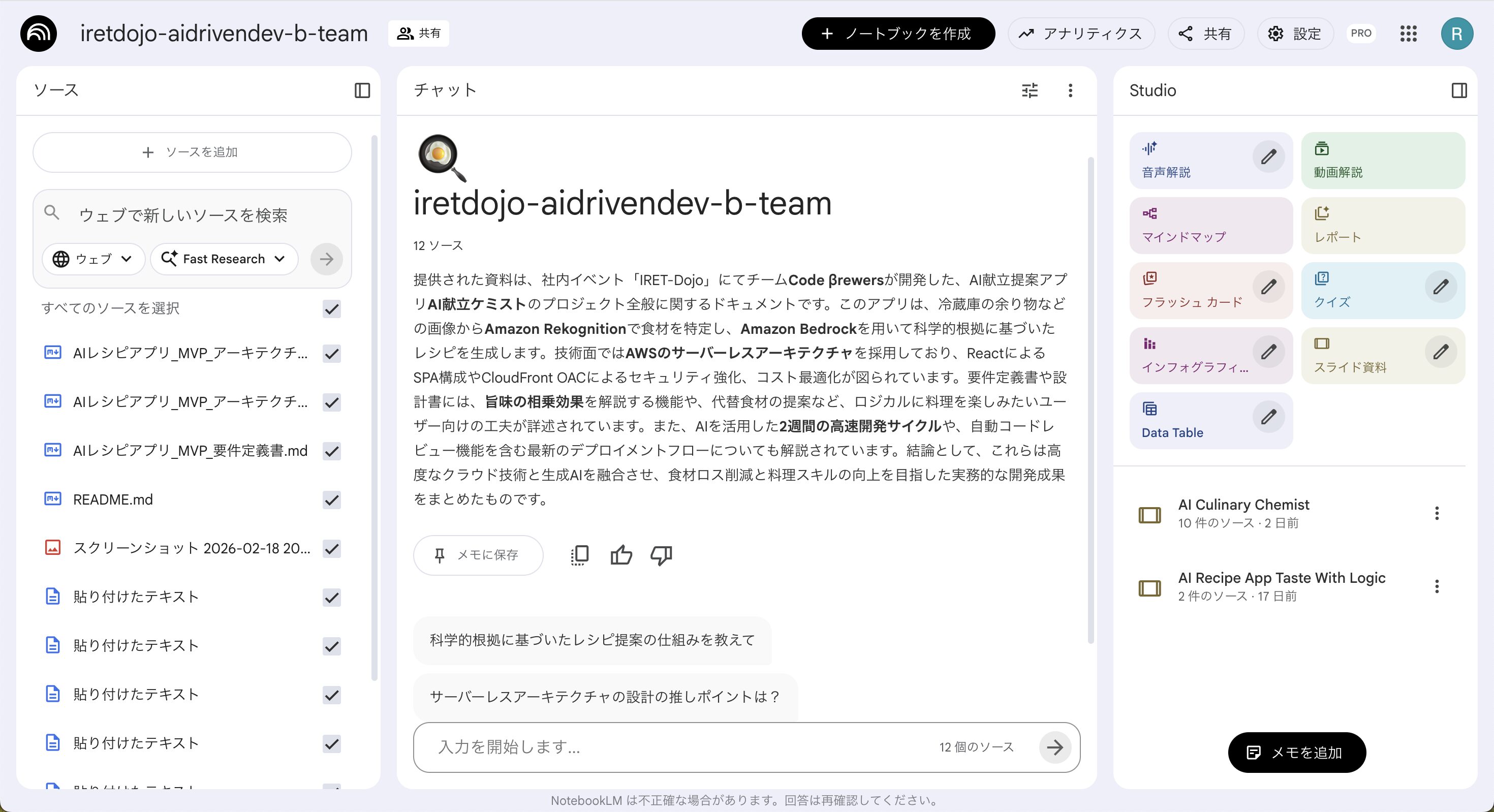Open the Analytics (アナリティクス) menu item

pos(1081,34)
